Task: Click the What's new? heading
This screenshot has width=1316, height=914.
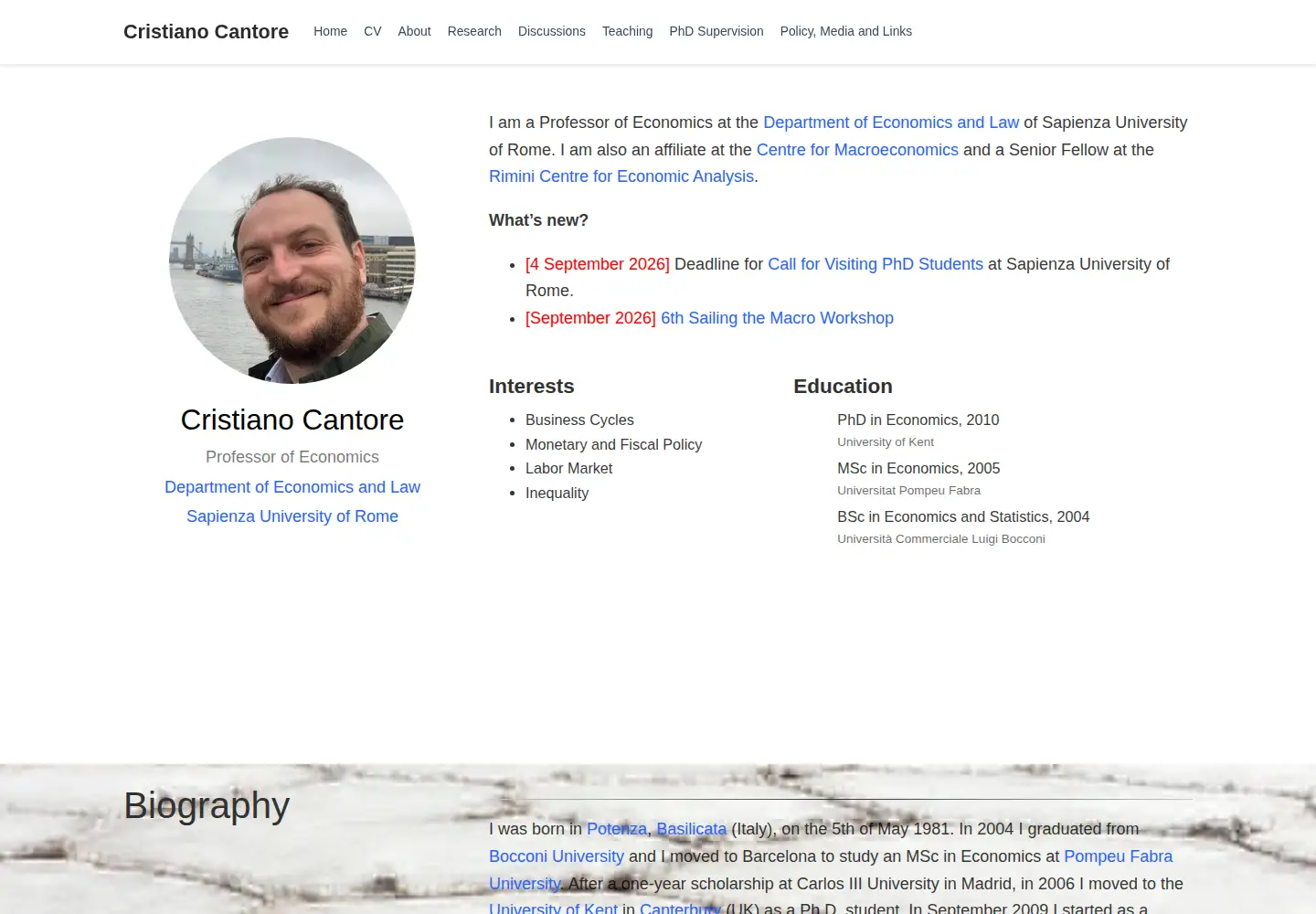Action: 538,220
